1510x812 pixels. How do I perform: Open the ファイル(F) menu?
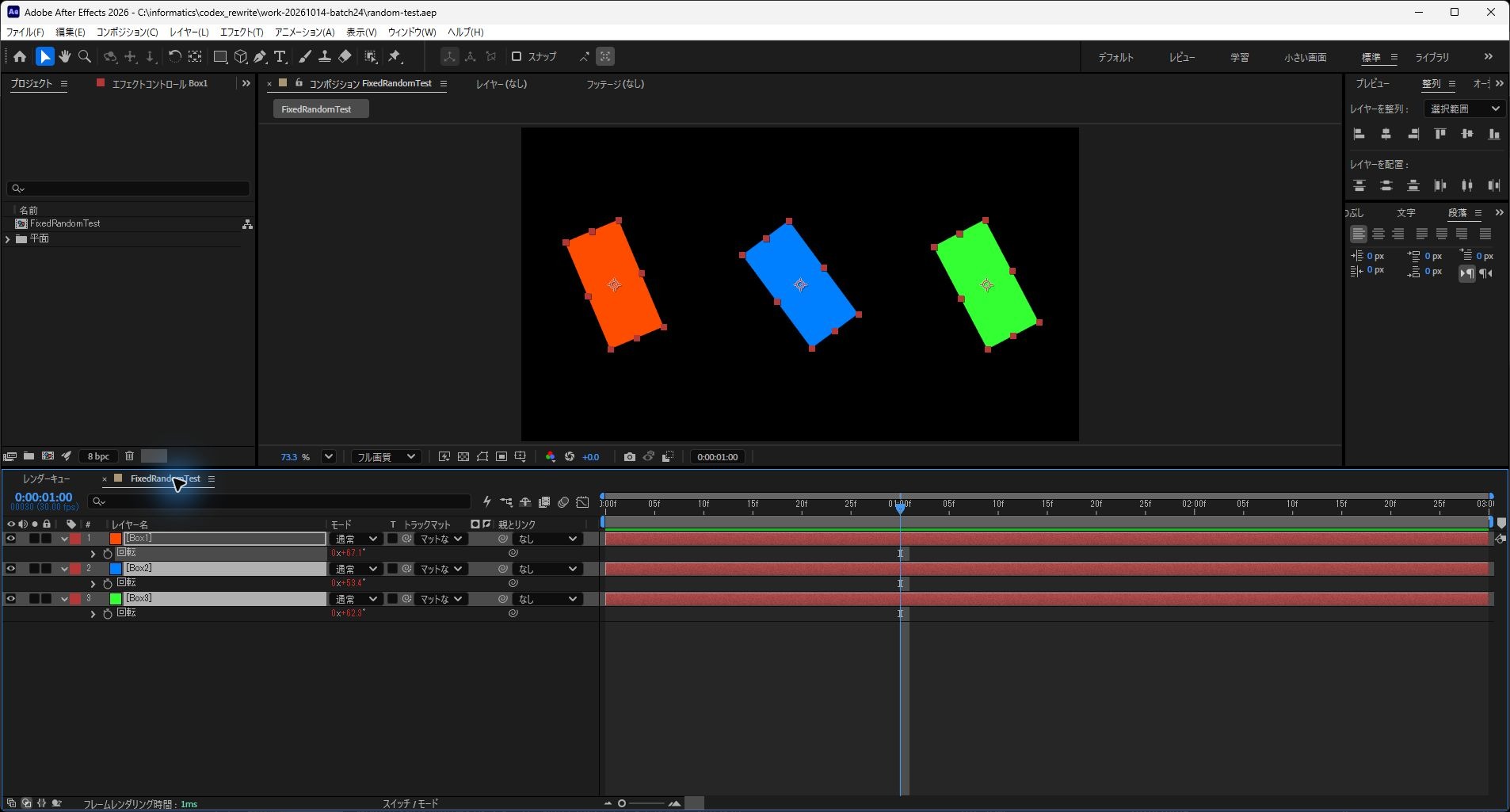tap(25, 32)
